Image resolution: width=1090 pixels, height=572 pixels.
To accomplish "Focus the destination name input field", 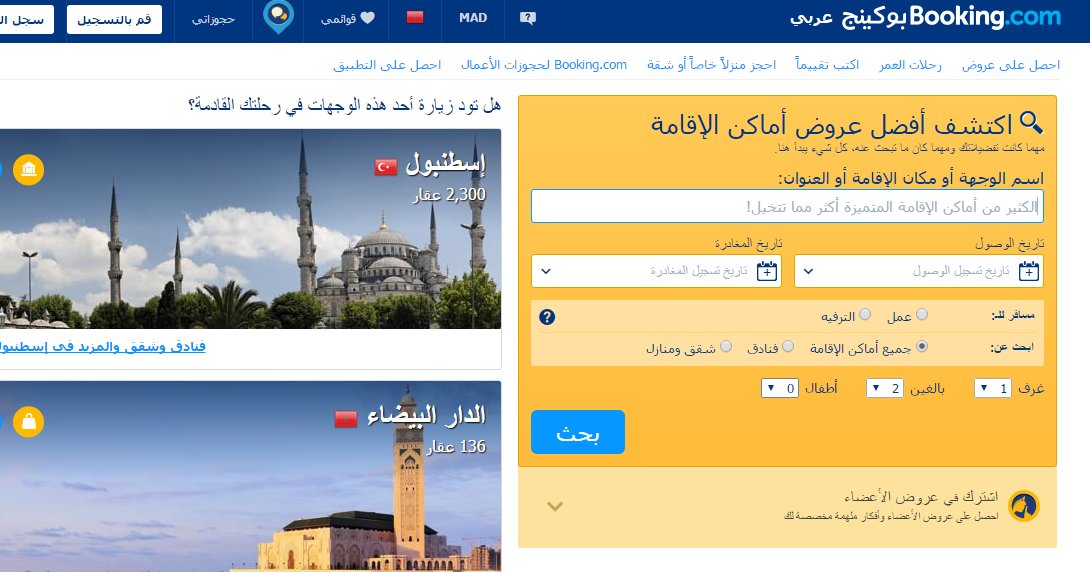I will (x=787, y=206).
